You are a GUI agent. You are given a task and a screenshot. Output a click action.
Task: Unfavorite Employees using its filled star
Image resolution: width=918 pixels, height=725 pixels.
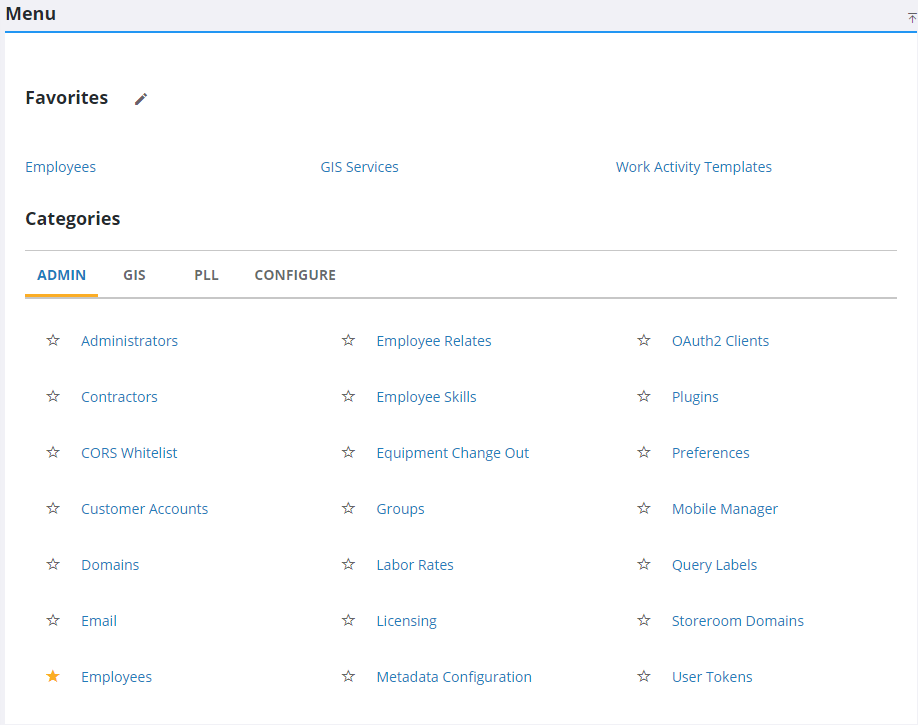(53, 677)
